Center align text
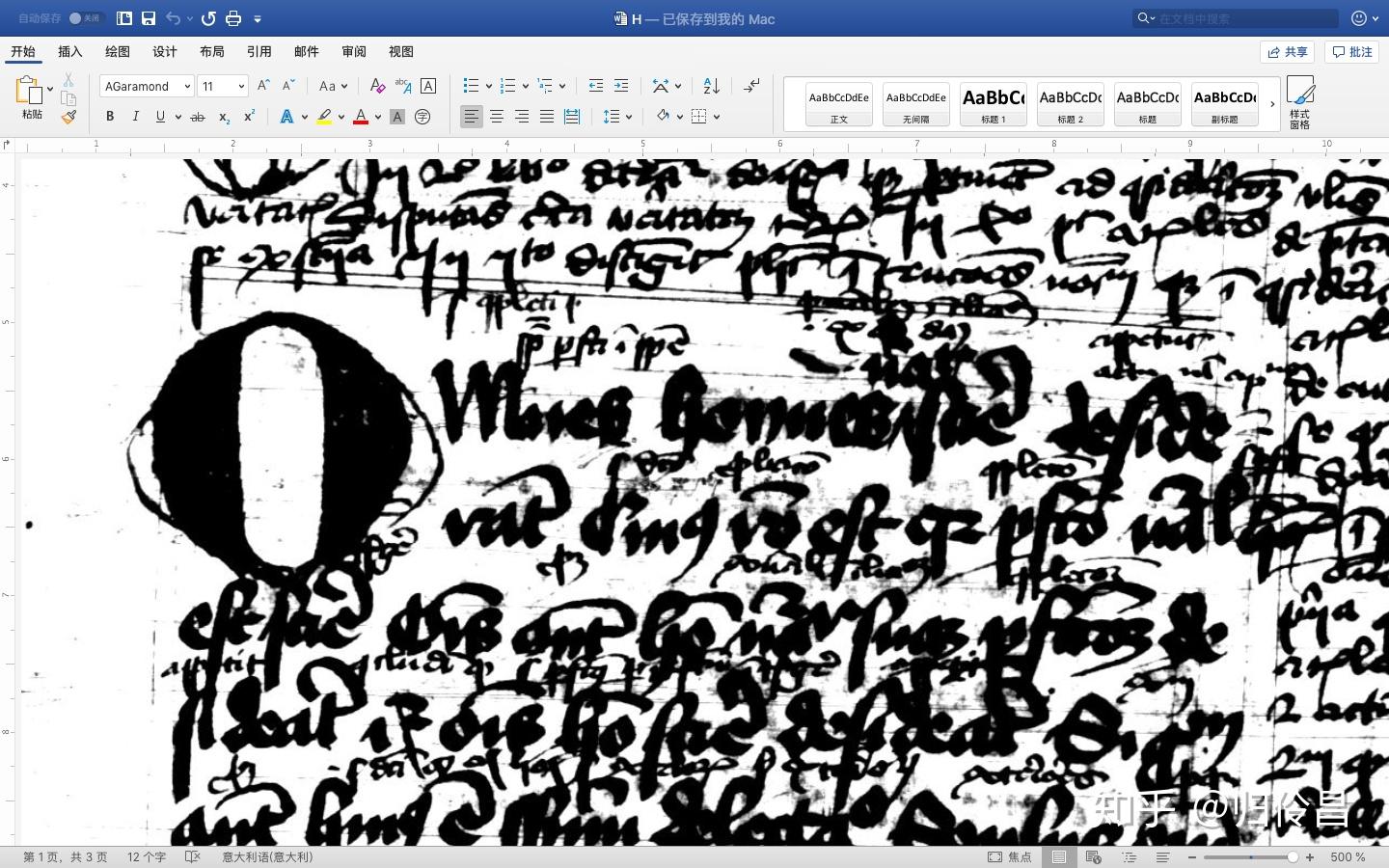 tap(497, 117)
